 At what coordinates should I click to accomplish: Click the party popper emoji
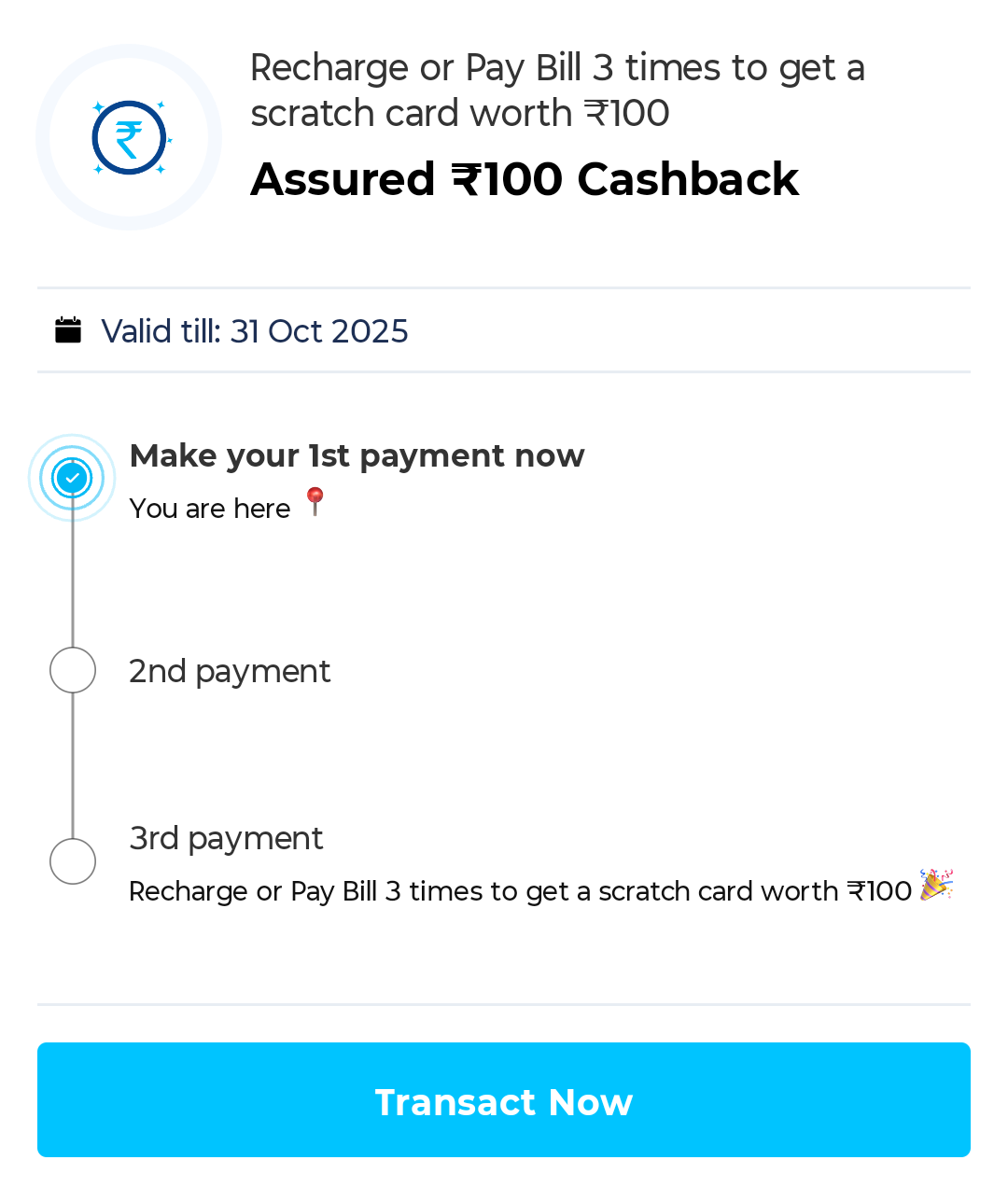[x=935, y=885]
